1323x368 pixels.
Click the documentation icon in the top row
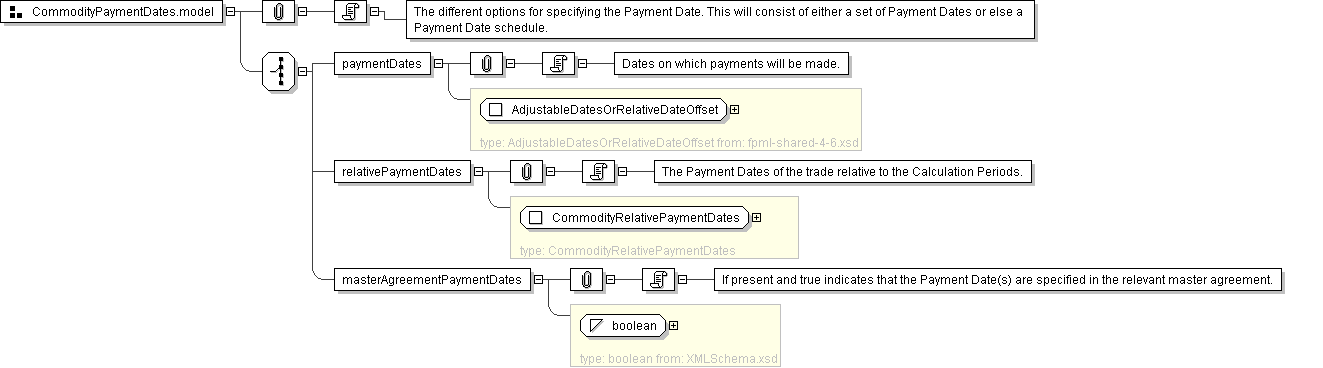(349, 12)
